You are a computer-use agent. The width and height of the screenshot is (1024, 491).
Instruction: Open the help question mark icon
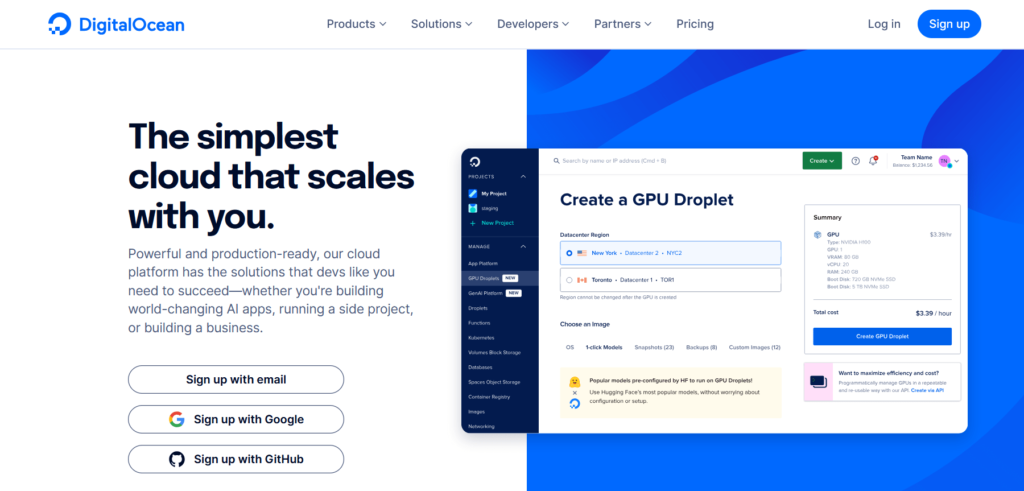click(855, 160)
